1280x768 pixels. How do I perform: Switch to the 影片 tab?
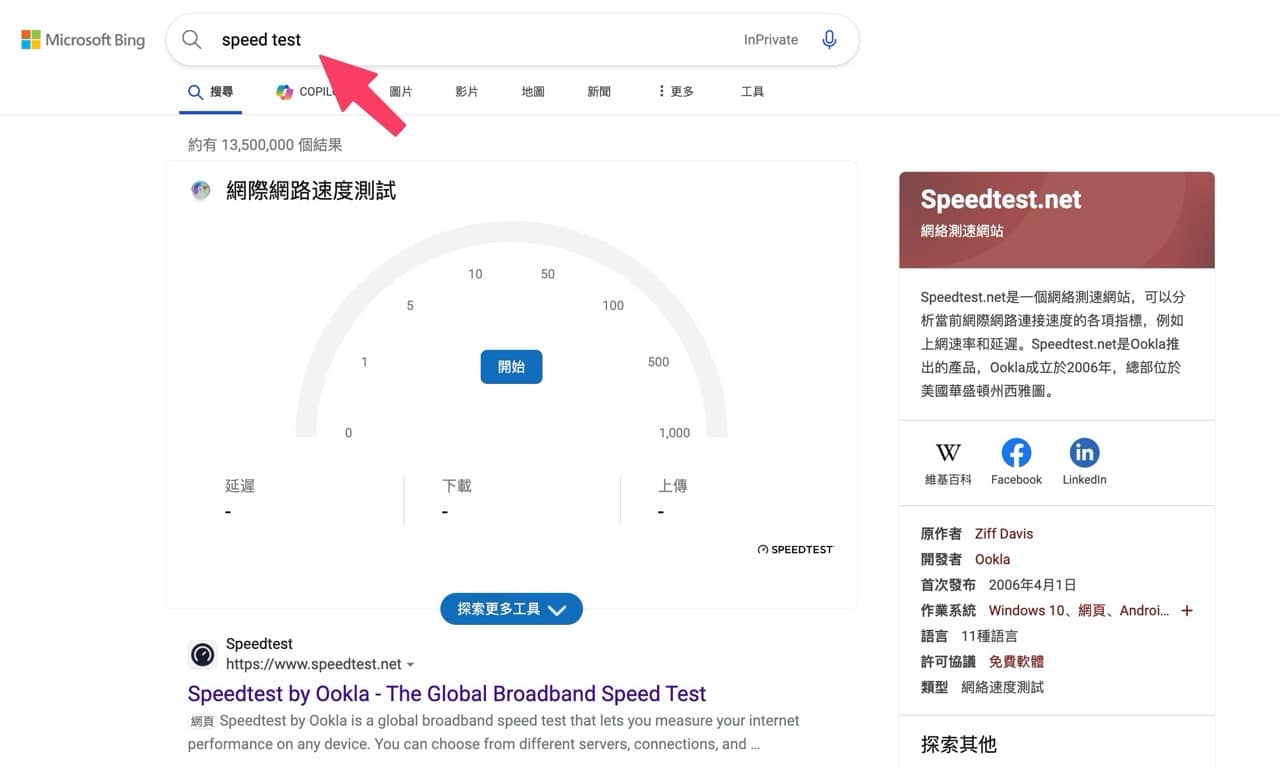(x=466, y=91)
